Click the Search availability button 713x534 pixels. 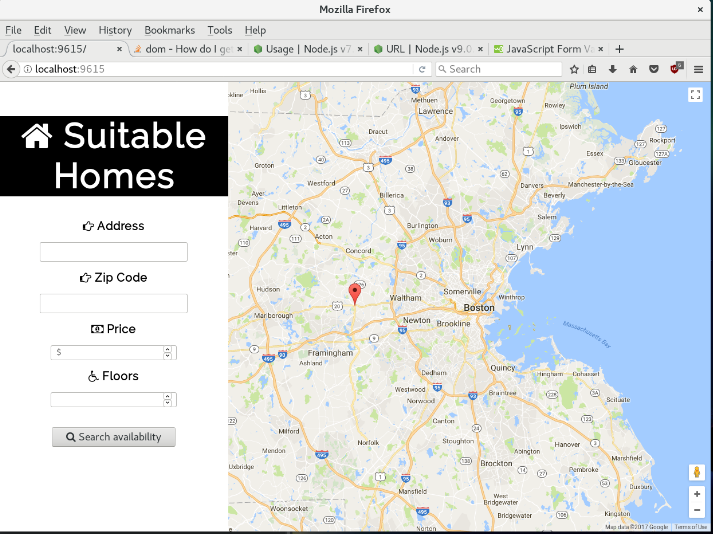(x=114, y=437)
